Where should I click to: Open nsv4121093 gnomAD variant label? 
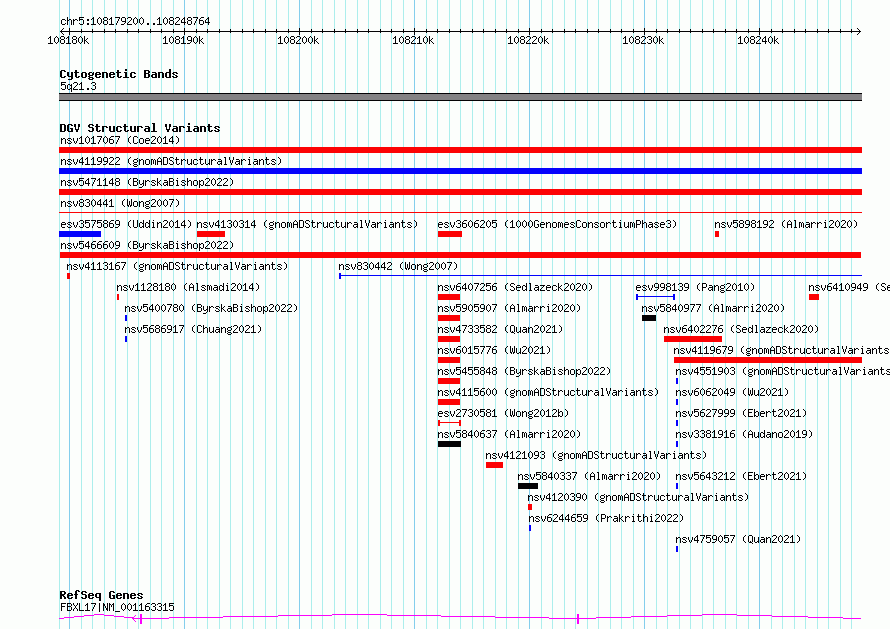coord(596,455)
